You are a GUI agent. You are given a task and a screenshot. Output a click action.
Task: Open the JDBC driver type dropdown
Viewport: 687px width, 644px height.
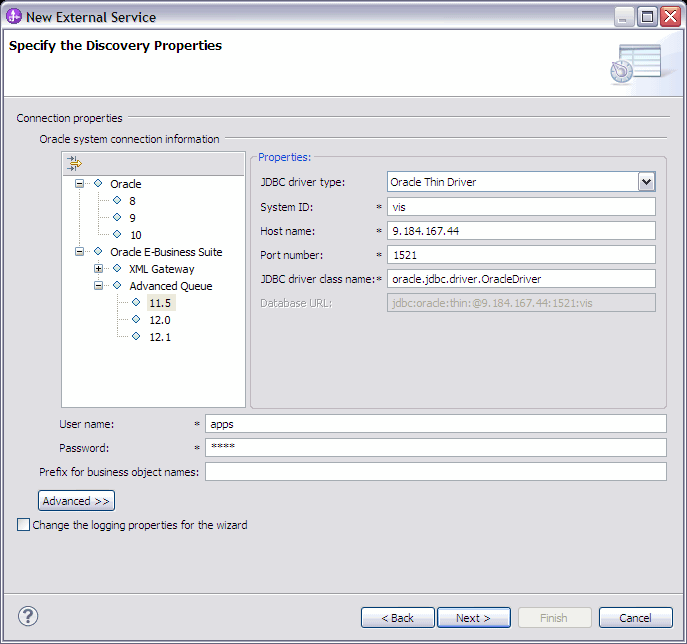pos(646,182)
